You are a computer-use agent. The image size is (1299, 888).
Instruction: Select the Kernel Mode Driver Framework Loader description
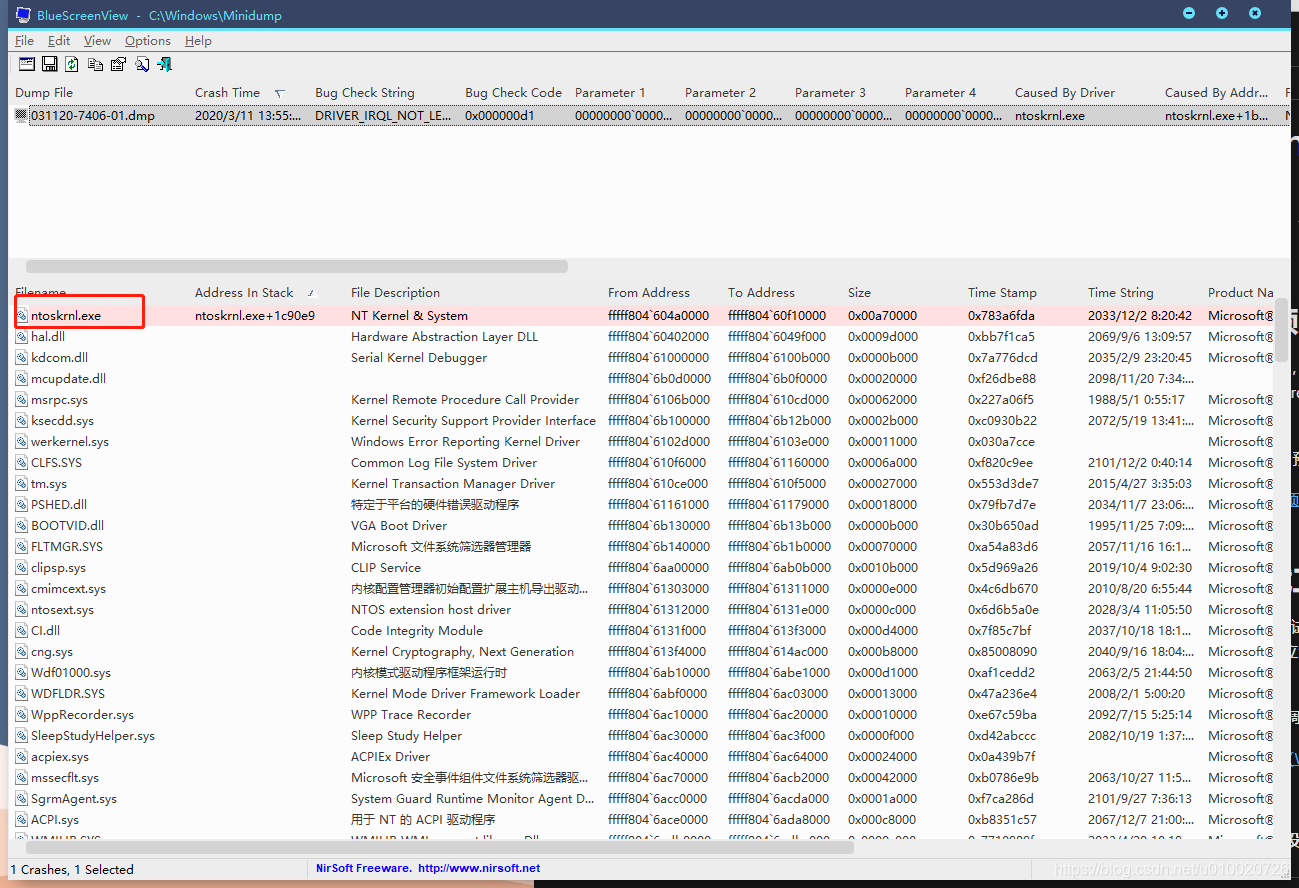465,694
